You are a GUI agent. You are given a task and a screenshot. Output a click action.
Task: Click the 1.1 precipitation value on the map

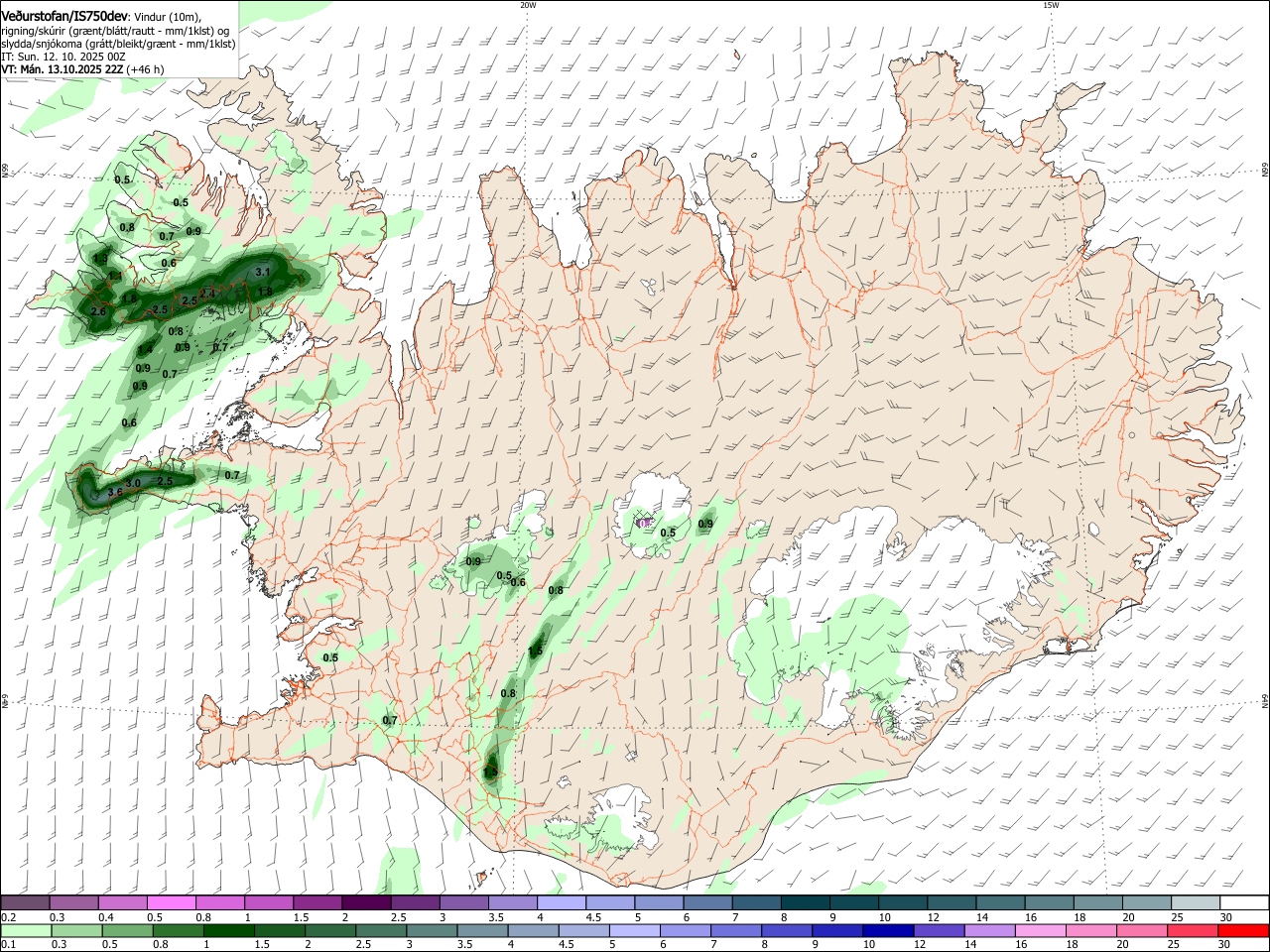(x=114, y=276)
